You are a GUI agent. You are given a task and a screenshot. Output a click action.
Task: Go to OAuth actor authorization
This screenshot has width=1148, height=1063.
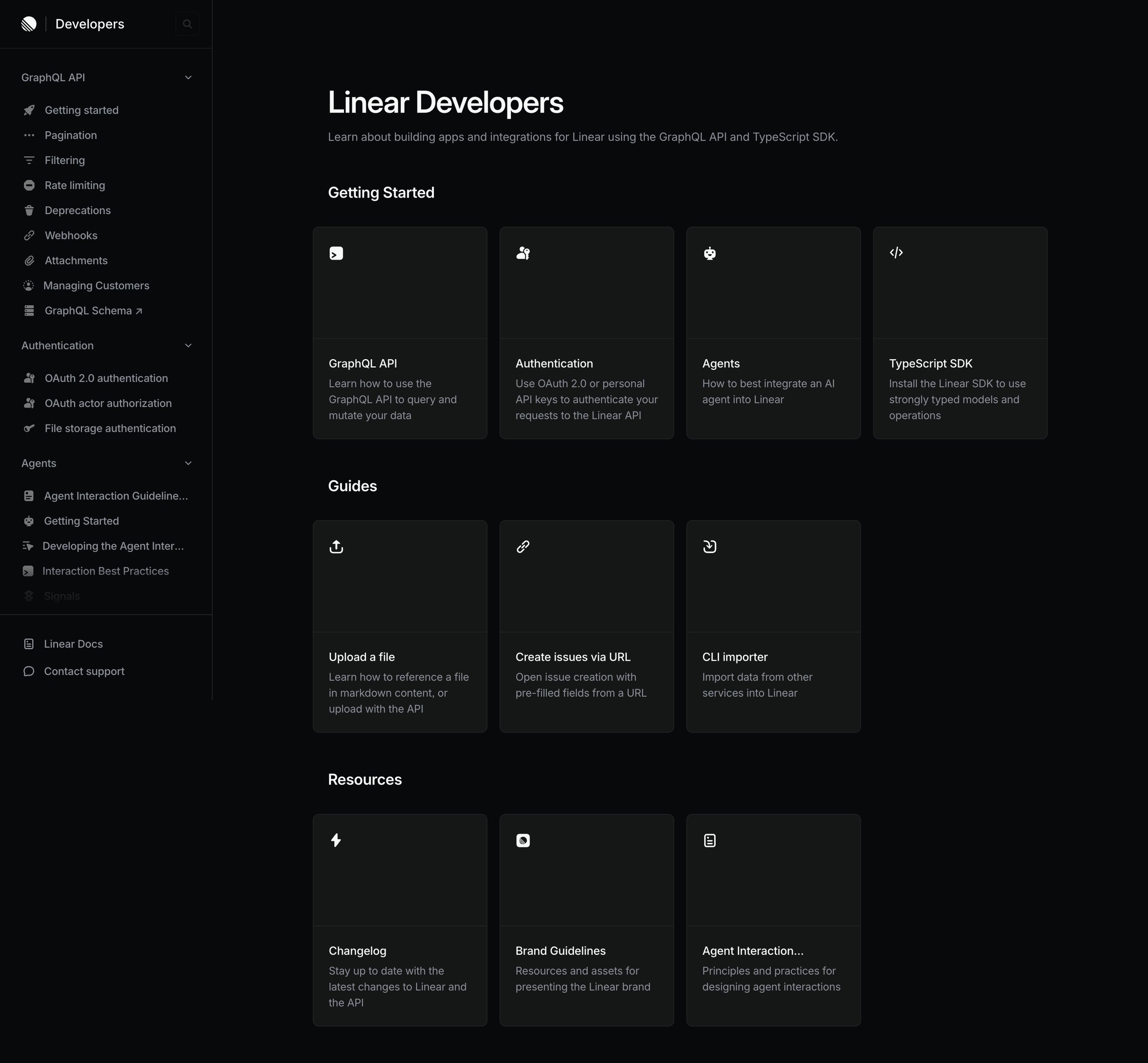pos(108,403)
